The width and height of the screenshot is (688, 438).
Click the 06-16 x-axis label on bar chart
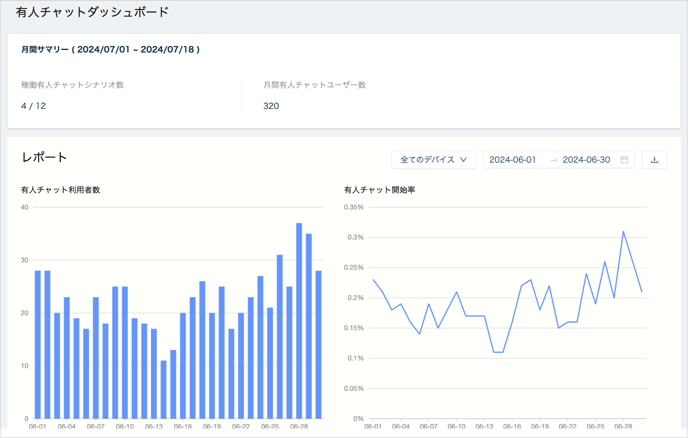(183, 426)
